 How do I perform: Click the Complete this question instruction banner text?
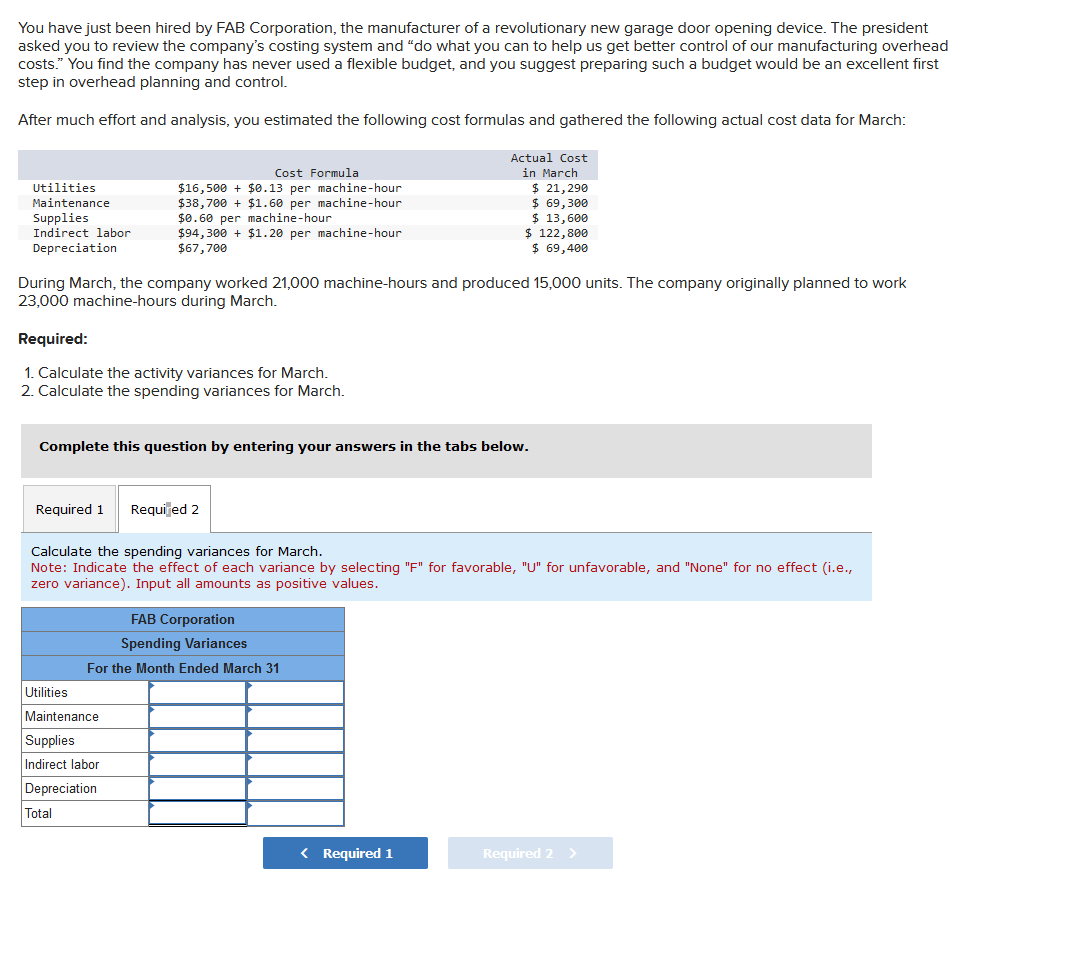coord(284,446)
